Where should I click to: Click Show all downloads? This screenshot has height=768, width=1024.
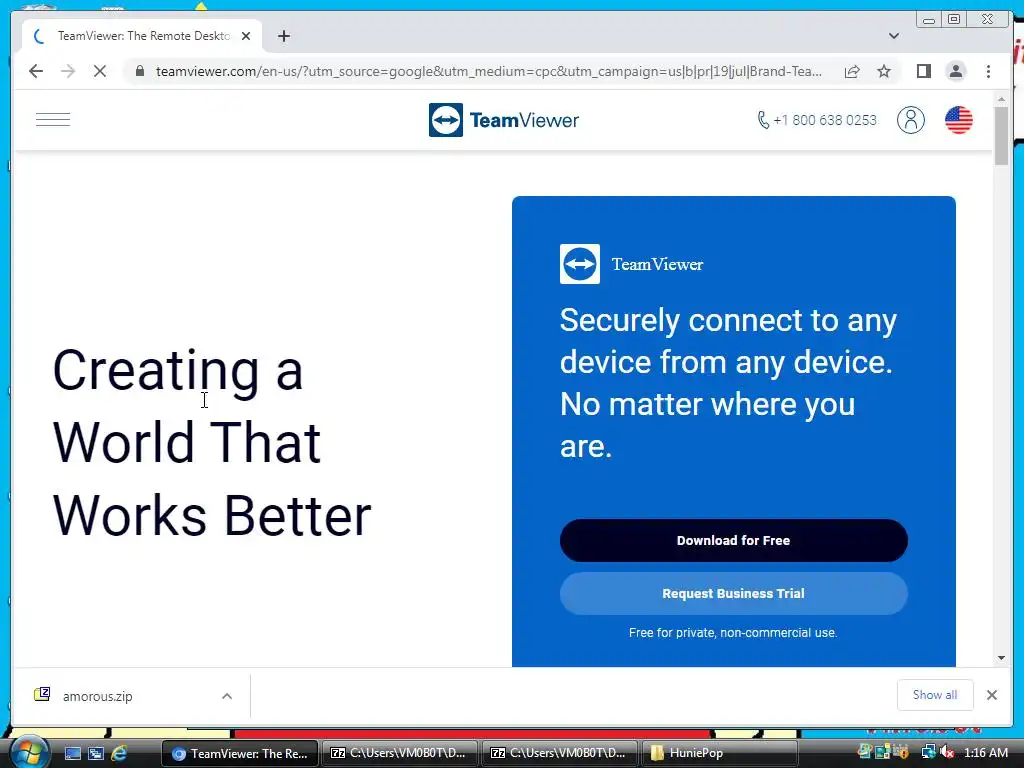pyautogui.click(x=935, y=695)
